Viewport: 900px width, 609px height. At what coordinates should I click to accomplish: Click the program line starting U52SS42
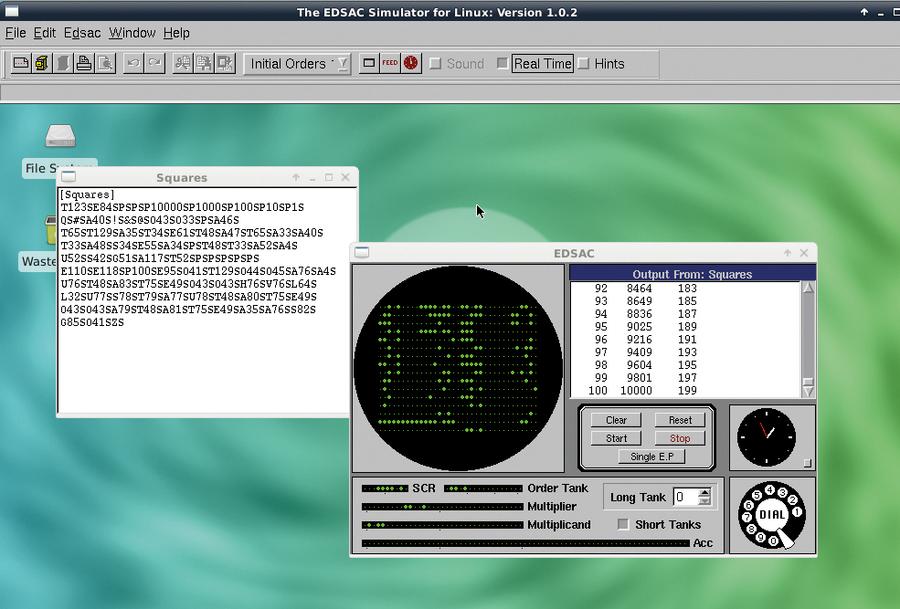160,258
